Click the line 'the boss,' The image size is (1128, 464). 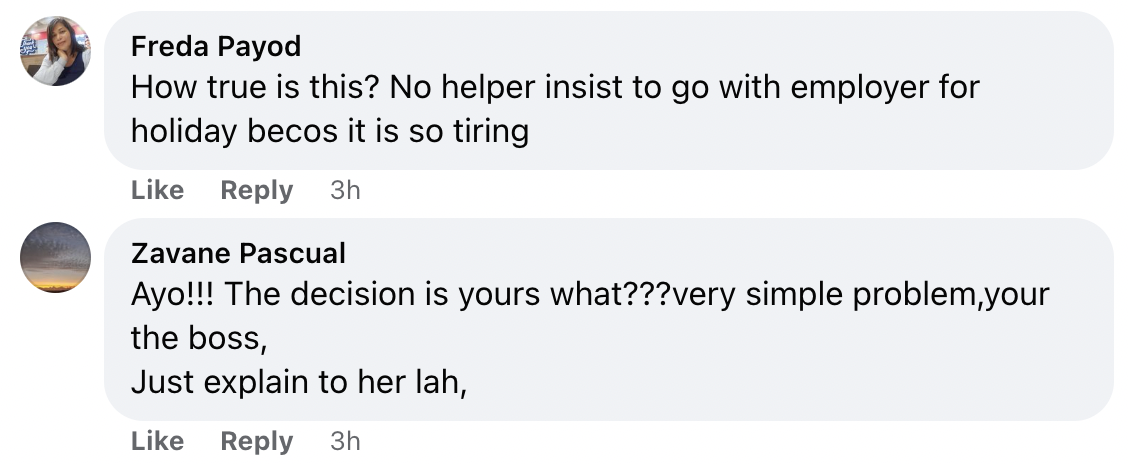[199, 338]
